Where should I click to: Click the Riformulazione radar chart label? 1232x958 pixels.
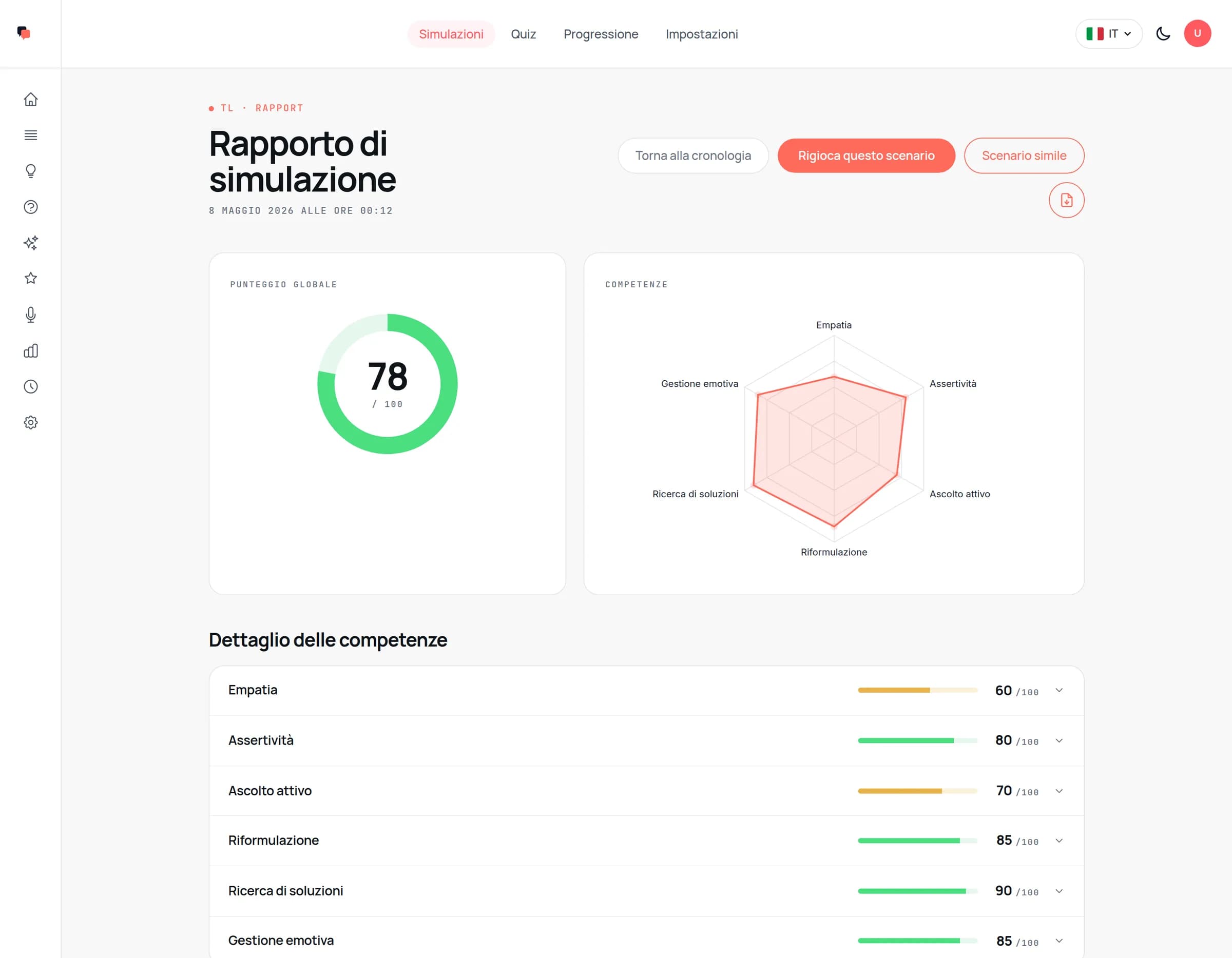pos(834,552)
